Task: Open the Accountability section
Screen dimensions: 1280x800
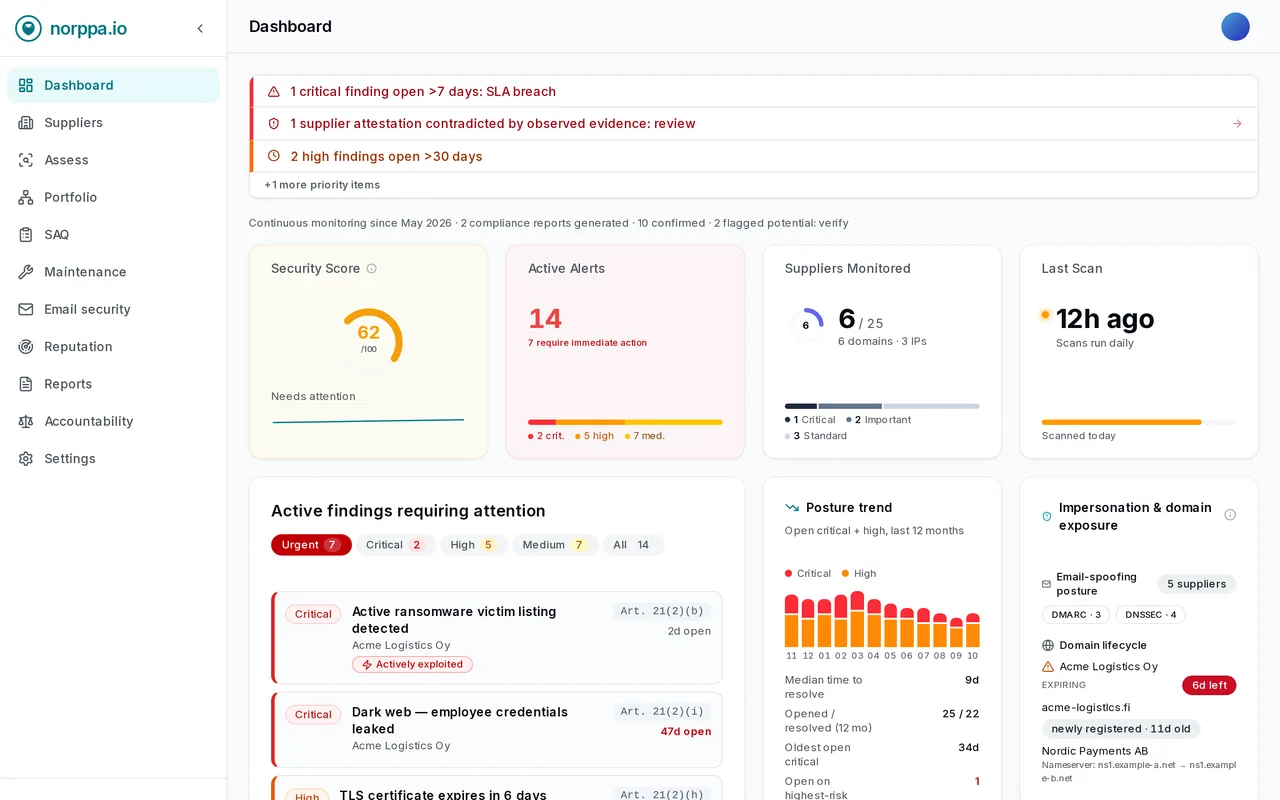Action: [x=113, y=421]
